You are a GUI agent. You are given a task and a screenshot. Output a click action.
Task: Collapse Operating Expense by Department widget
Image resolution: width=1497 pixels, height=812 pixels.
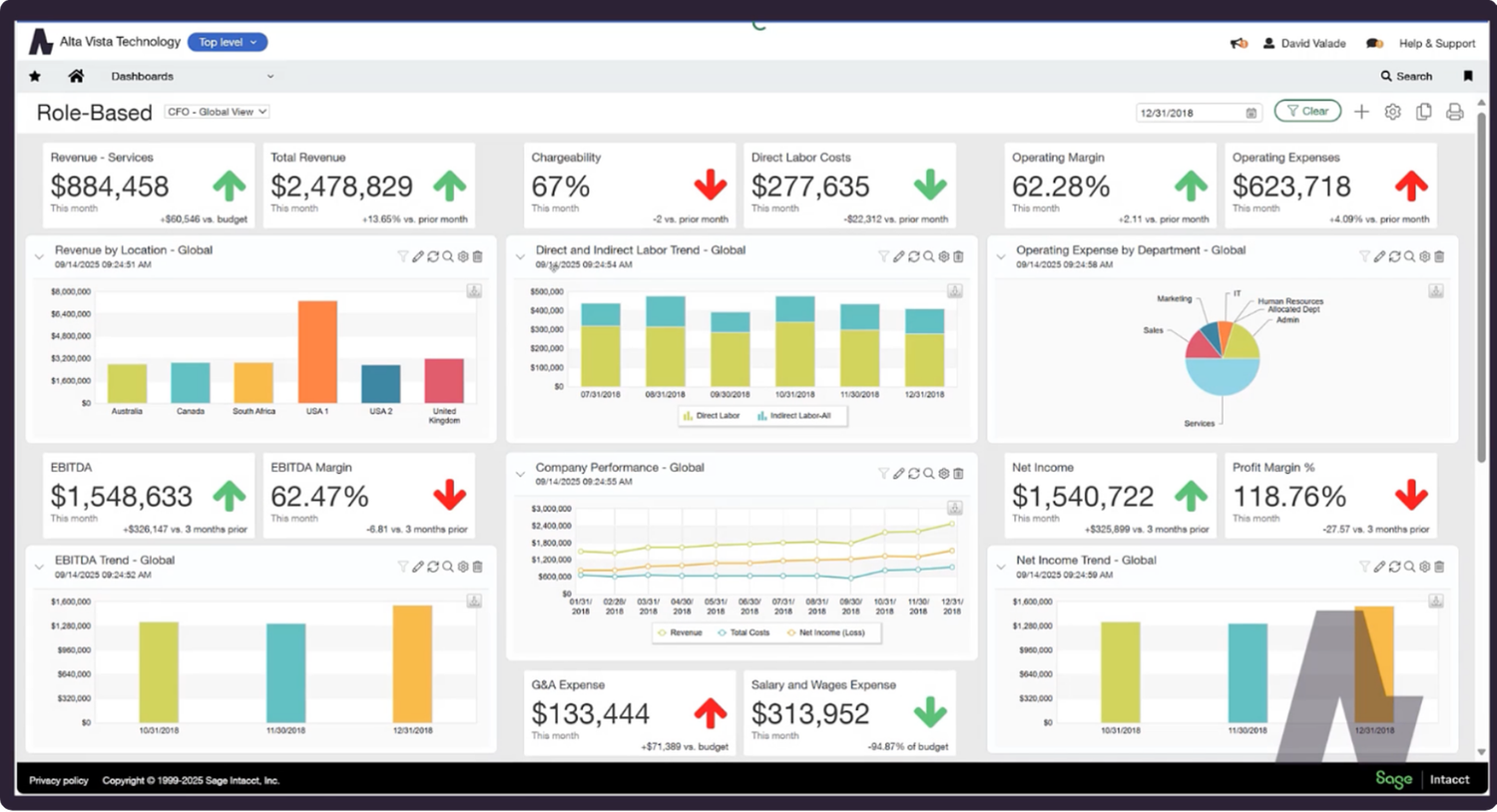pos(1001,256)
